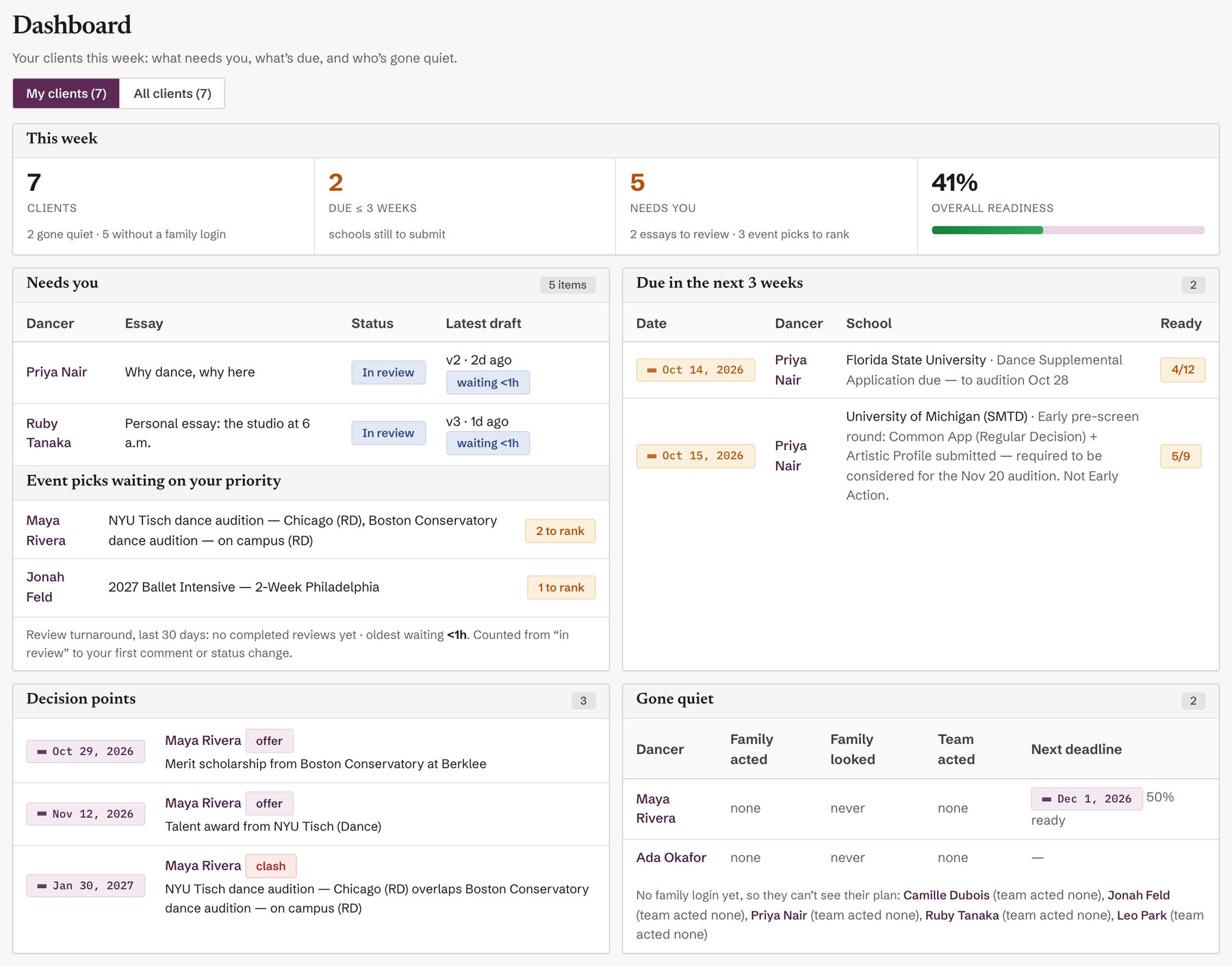The image size is (1232, 966).
Task: Click the Nov 12, 2026 decision date
Action: point(86,814)
